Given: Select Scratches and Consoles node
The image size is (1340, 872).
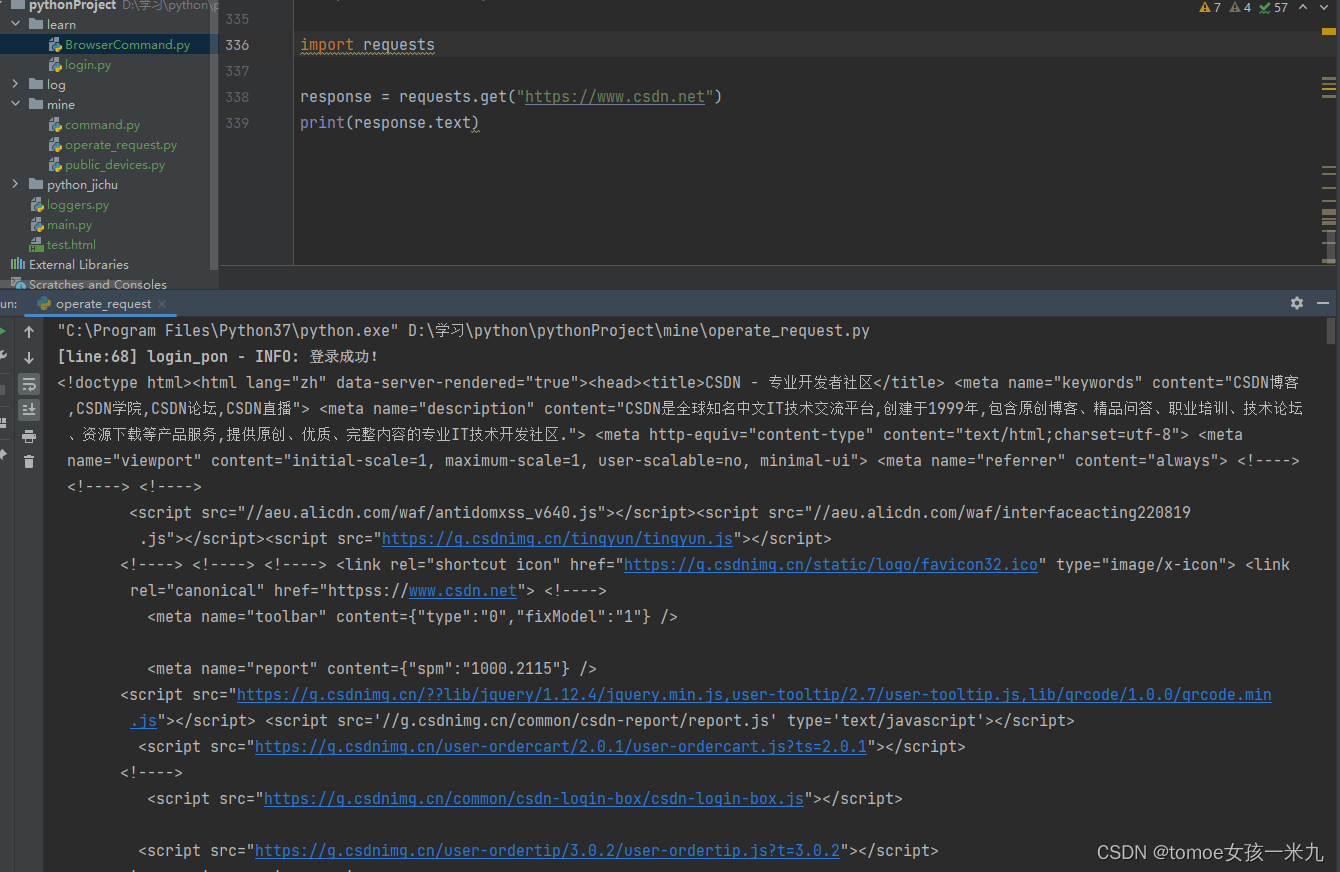Looking at the screenshot, I should (x=88, y=284).
